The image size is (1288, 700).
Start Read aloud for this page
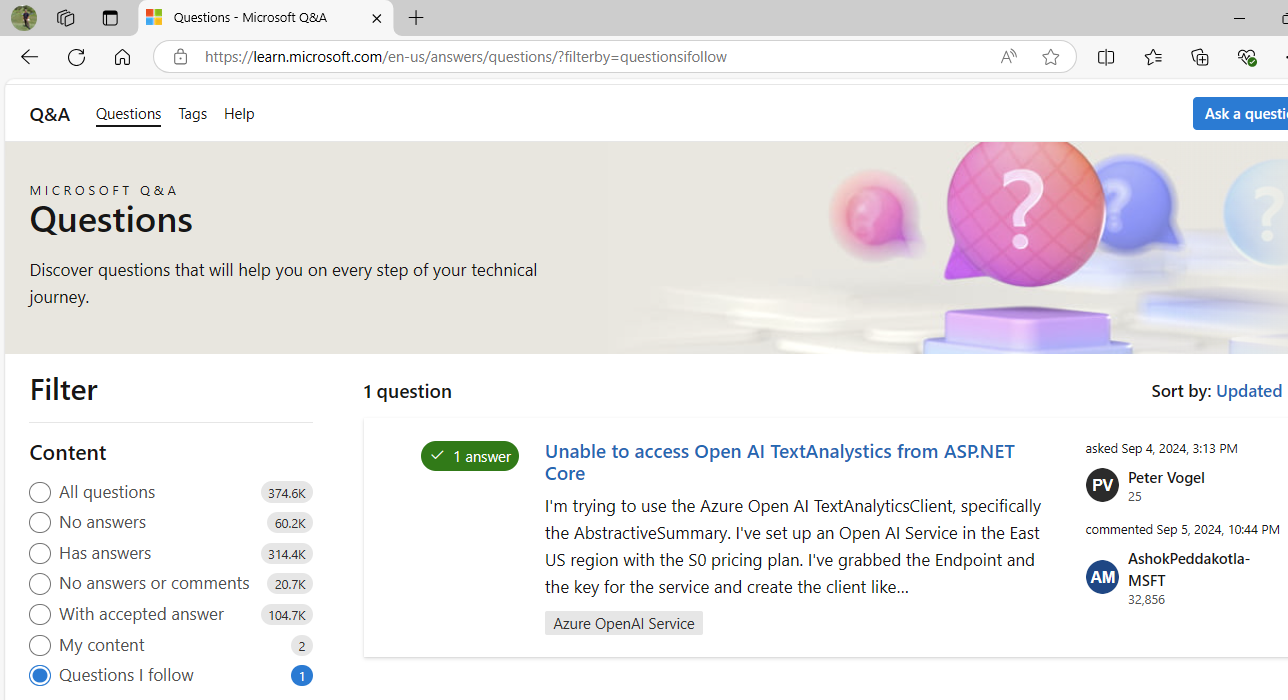tap(1008, 57)
